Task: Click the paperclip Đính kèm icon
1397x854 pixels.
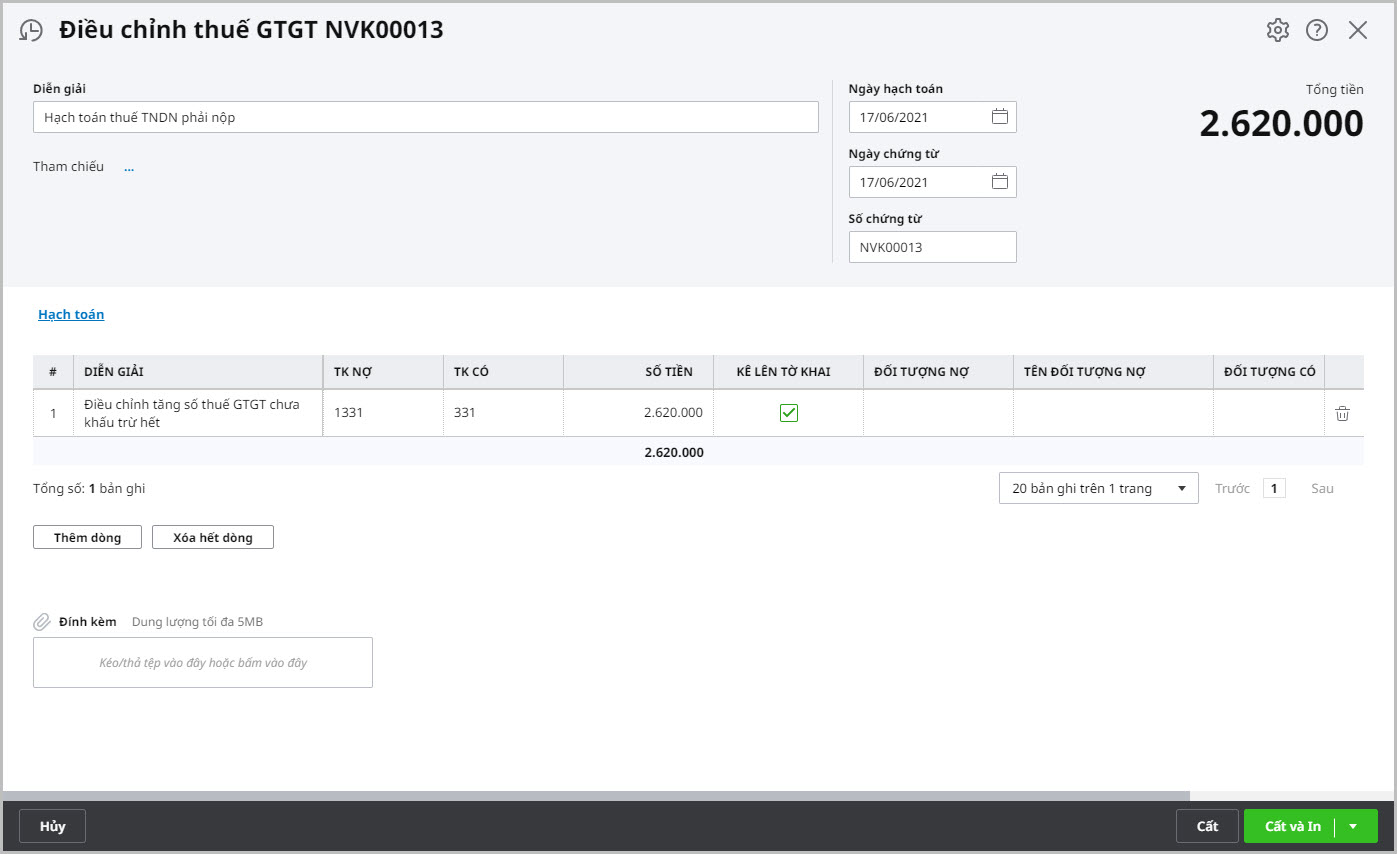Action: [42, 622]
